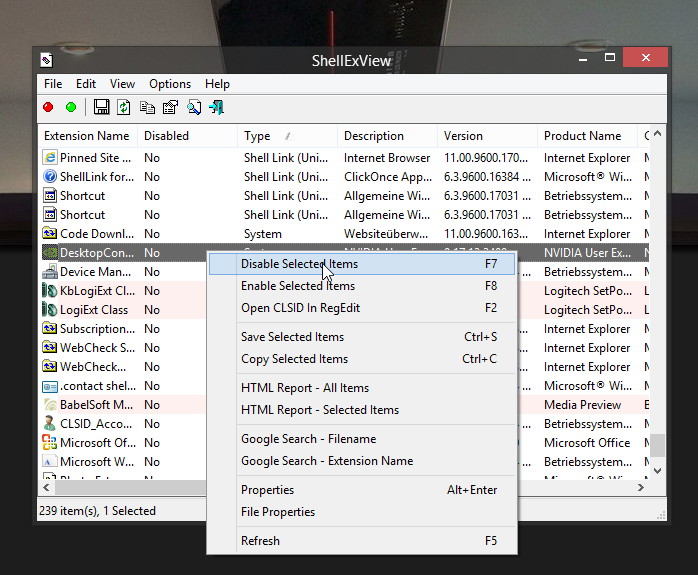The width and height of the screenshot is (698, 575).
Task: Choose File Properties in context menu
Action: tap(362, 512)
